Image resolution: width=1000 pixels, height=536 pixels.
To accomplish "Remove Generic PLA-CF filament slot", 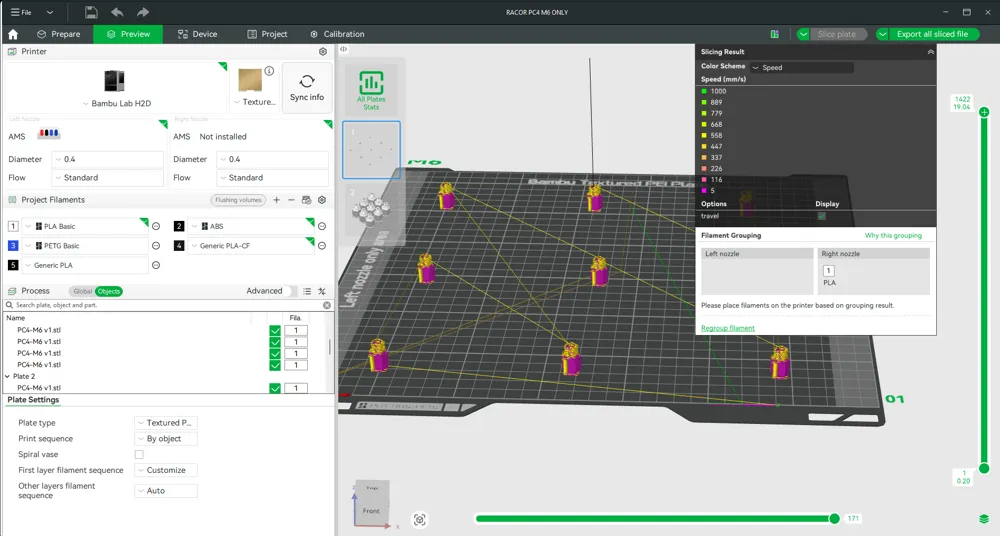I will click(x=322, y=246).
